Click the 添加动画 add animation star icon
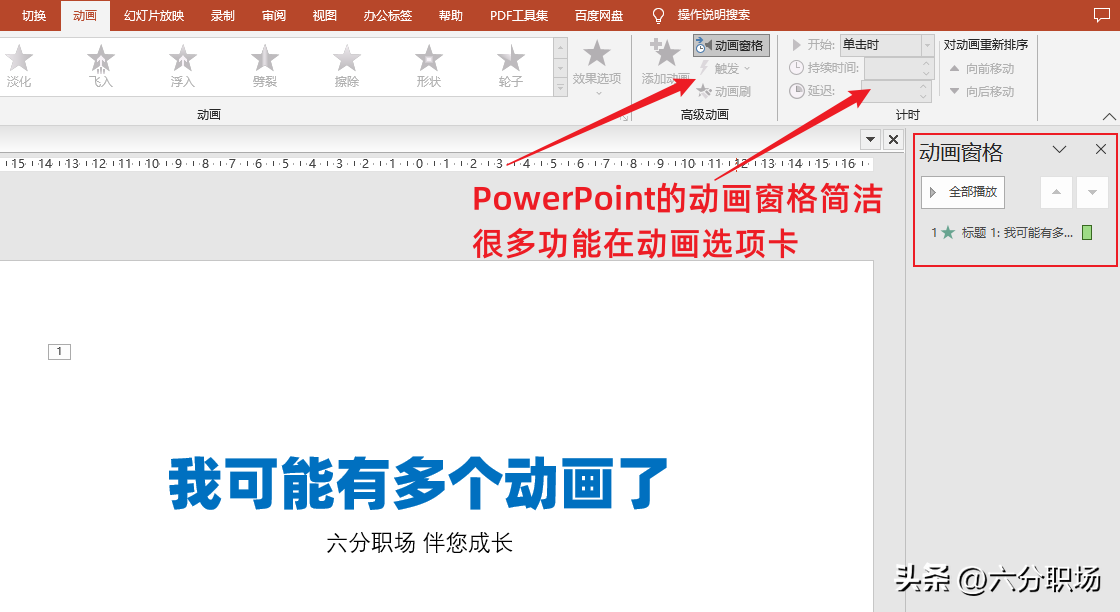 665,54
